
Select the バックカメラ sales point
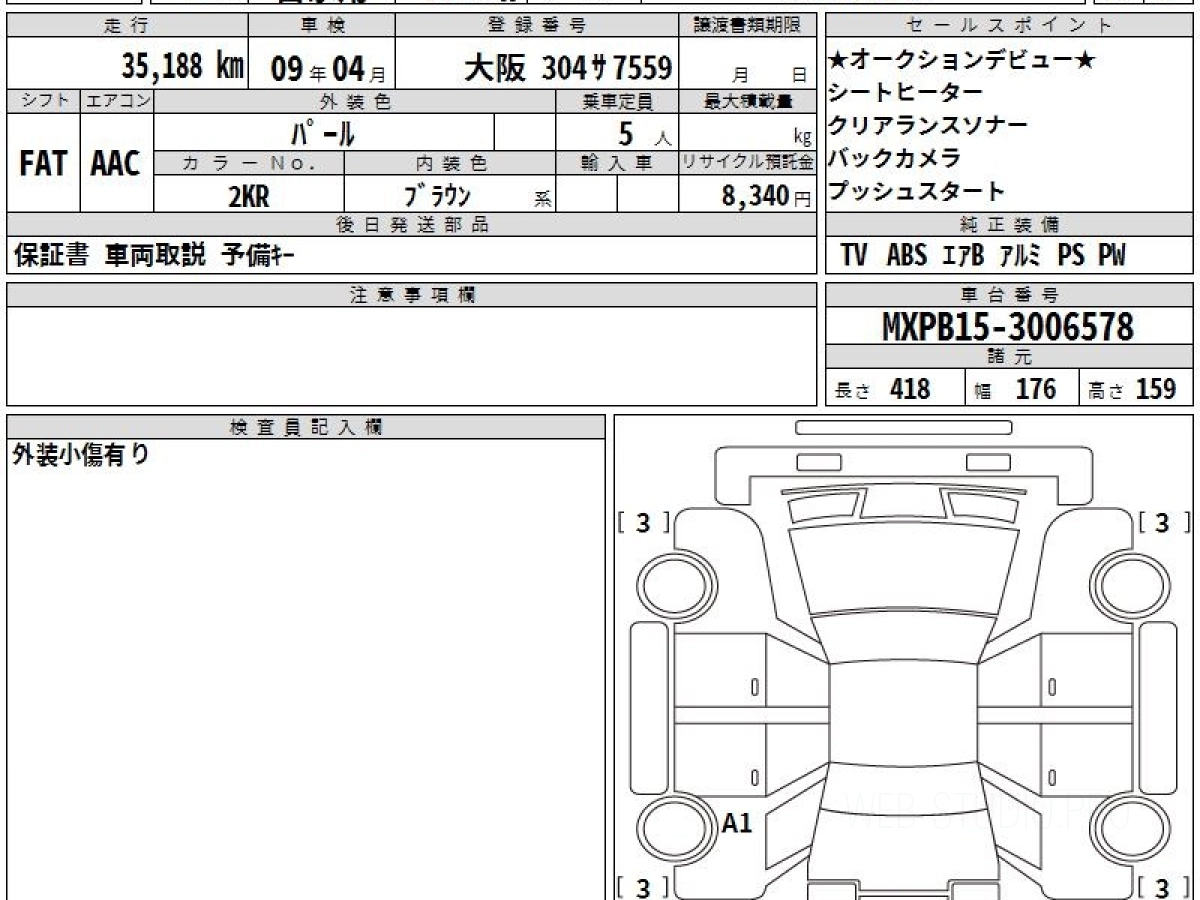click(x=894, y=158)
